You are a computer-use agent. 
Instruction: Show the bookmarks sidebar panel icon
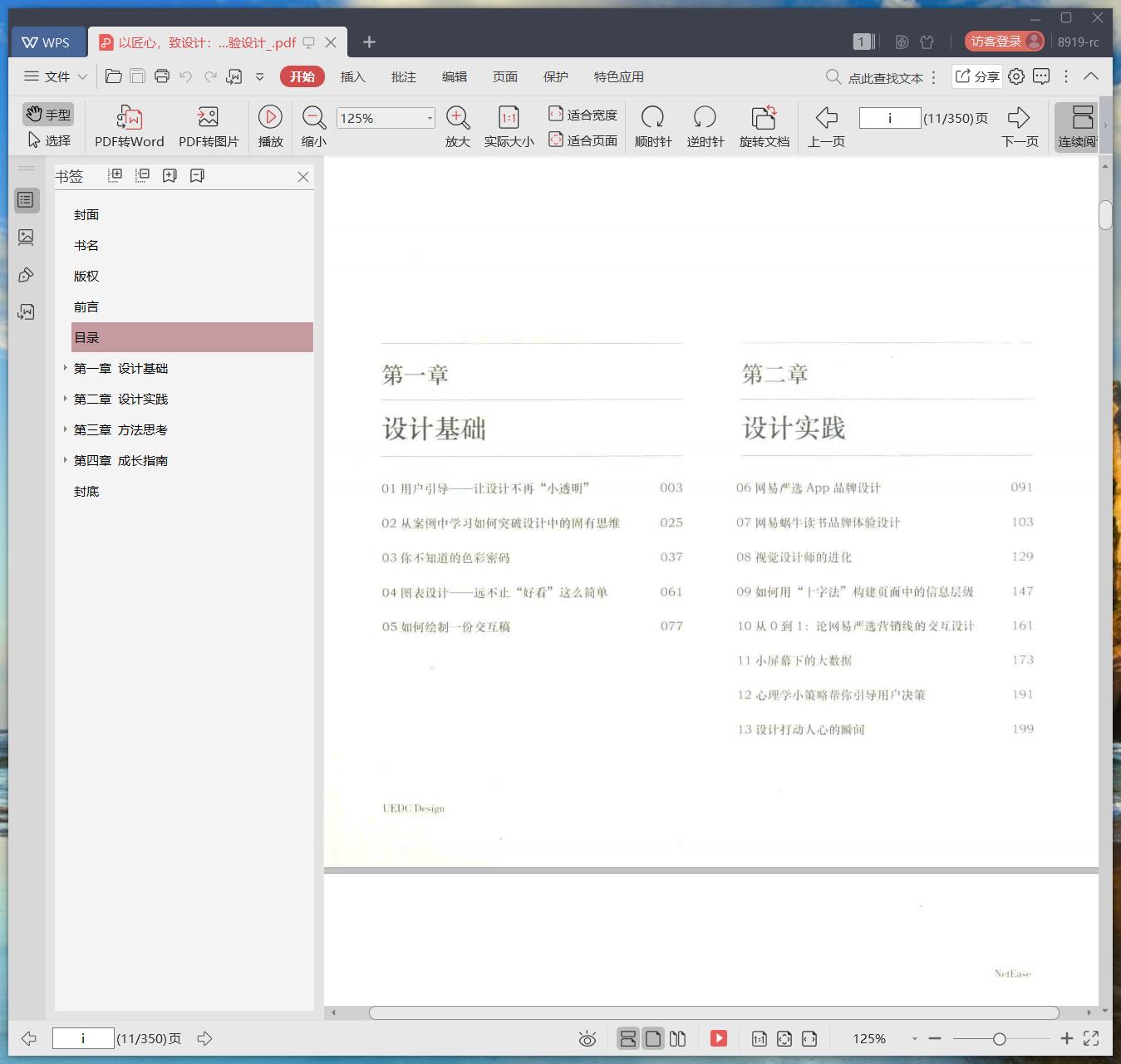tap(27, 199)
